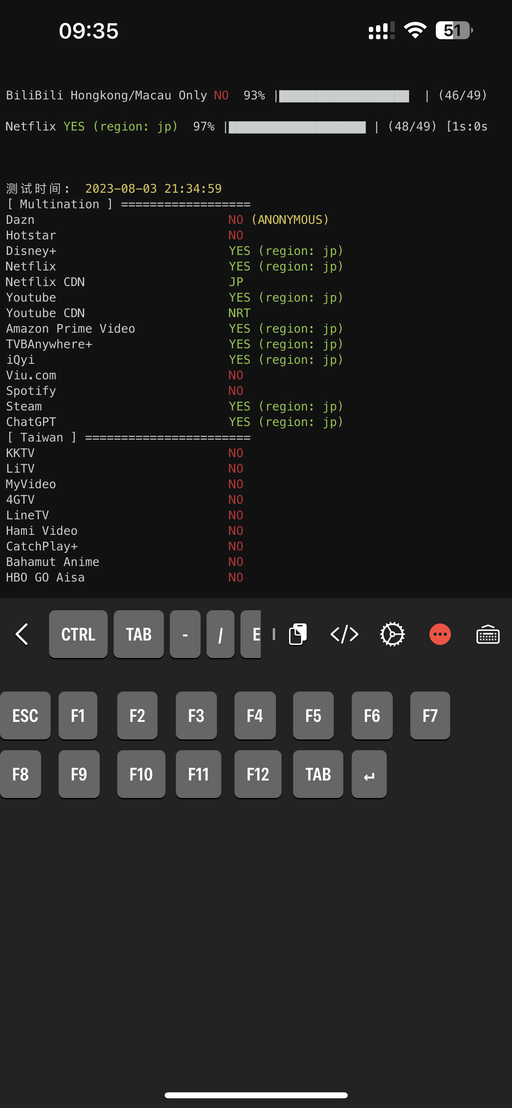Tap the F7 function key
This screenshot has height=1108, width=512.
point(430,716)
